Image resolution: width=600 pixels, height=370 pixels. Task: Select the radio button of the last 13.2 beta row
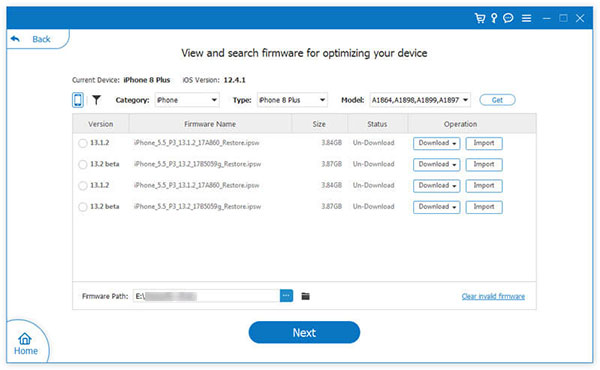[x=83, y=207]
